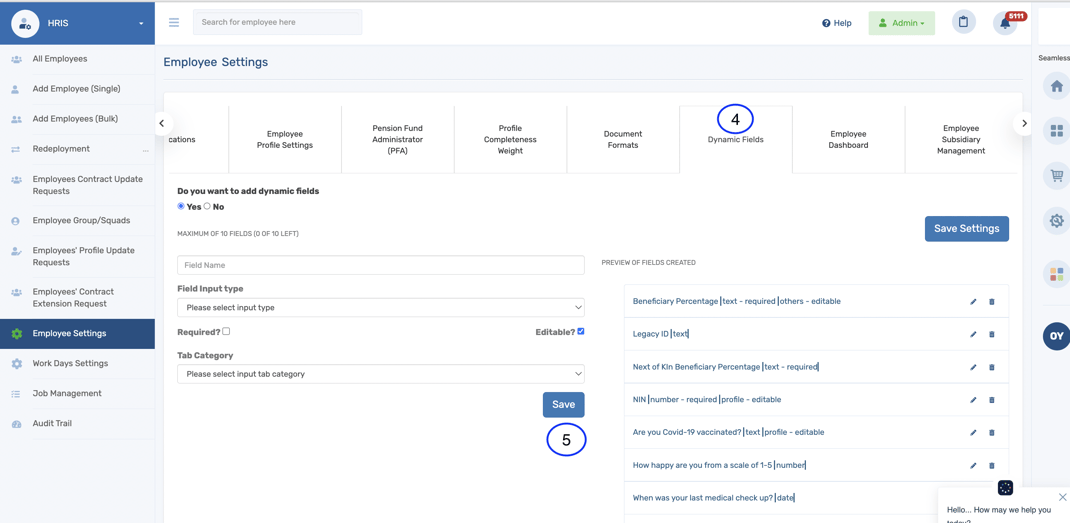Open Pension Fund Administrator (PFA) tab
1070x523 pixels.
[398, 140]
